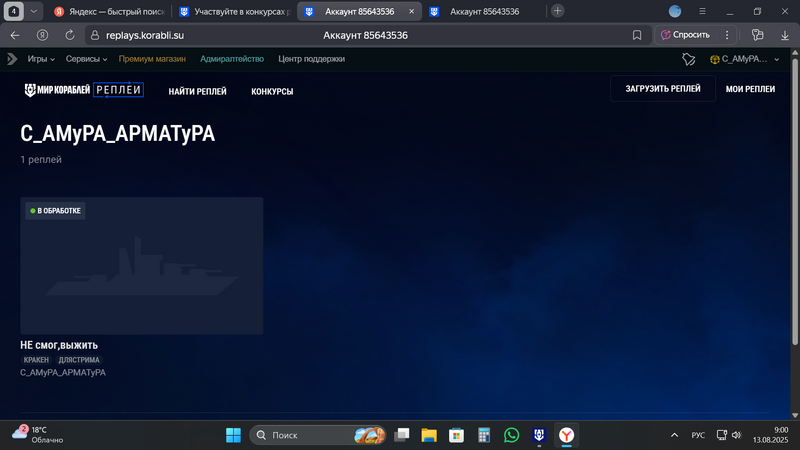Viewport: 800px width, 450px height.
Task: Open the Адмиралтейство link
Action: click(x=232, y=59)
